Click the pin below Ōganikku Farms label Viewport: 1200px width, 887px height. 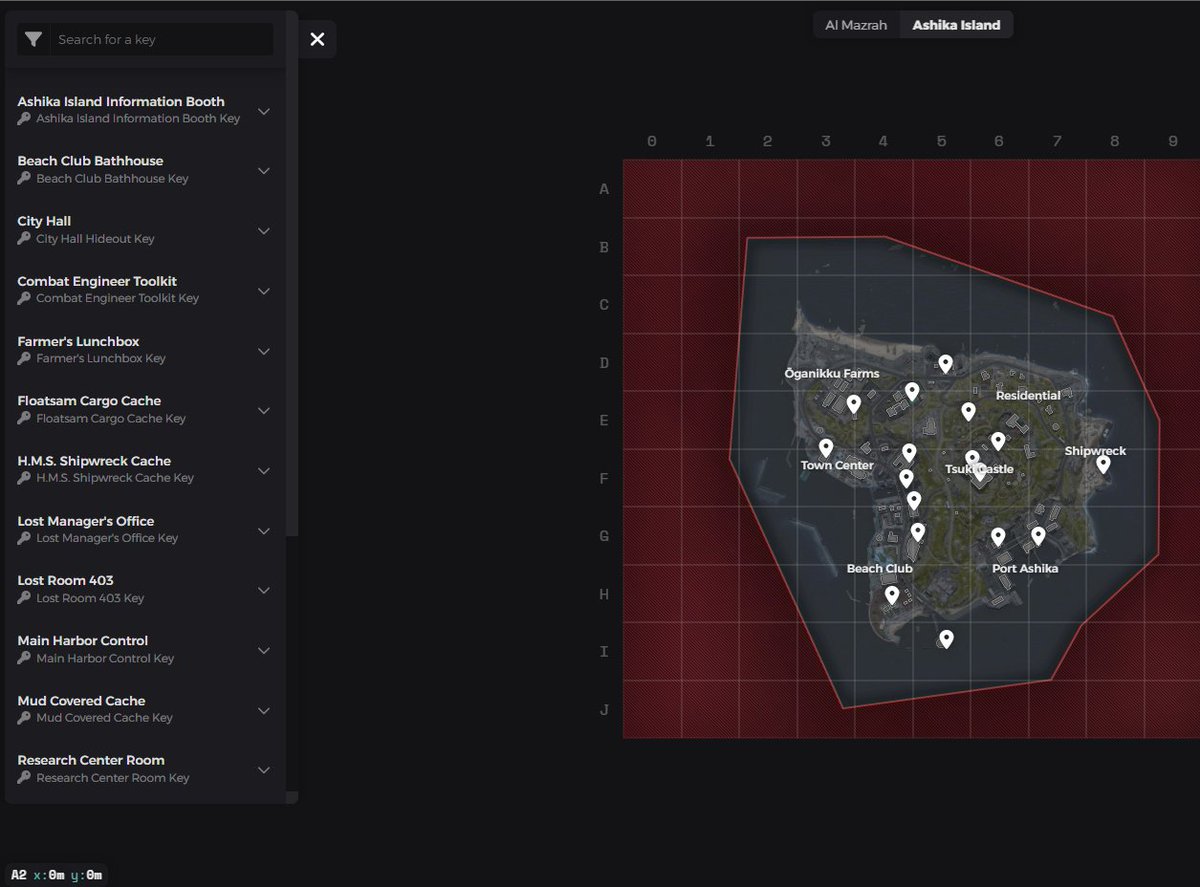coord(853,404)
